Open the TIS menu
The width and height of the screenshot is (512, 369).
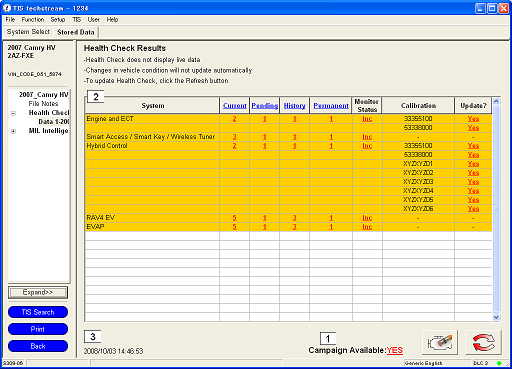(77, 20)
